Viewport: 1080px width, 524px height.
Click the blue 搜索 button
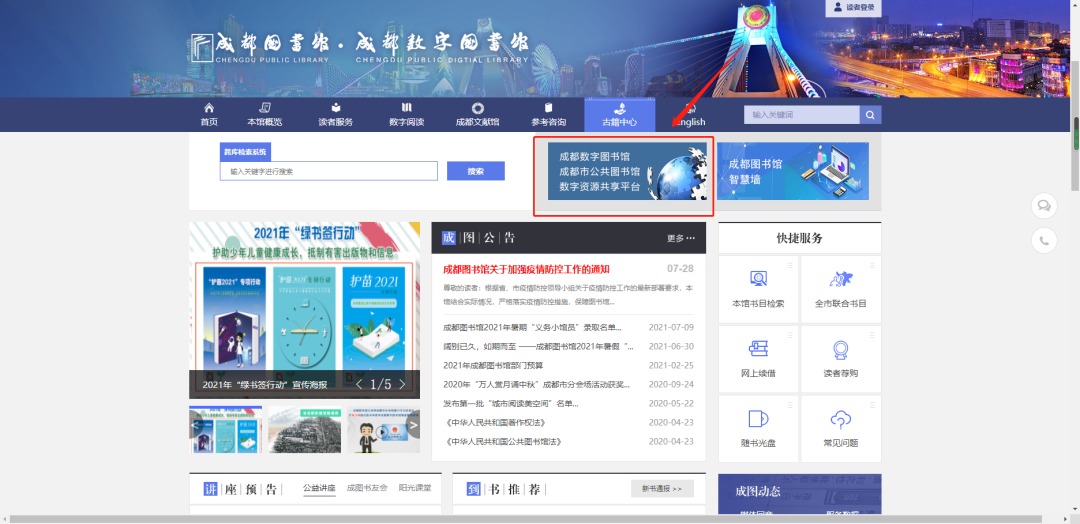click(476, 171)
